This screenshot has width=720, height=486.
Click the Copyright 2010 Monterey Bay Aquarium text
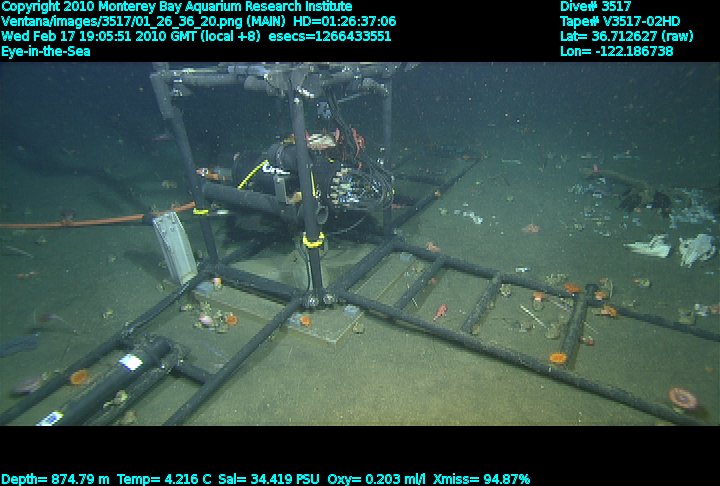click(176, 6)
